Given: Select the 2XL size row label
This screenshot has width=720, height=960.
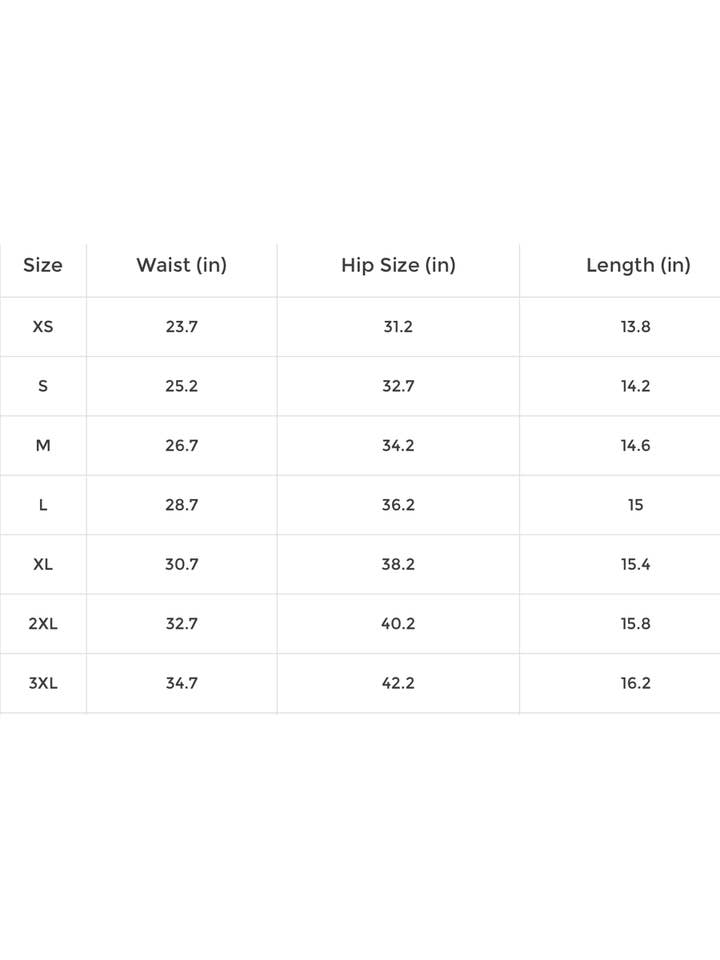Looking at the screenshot, I should 43,623.
